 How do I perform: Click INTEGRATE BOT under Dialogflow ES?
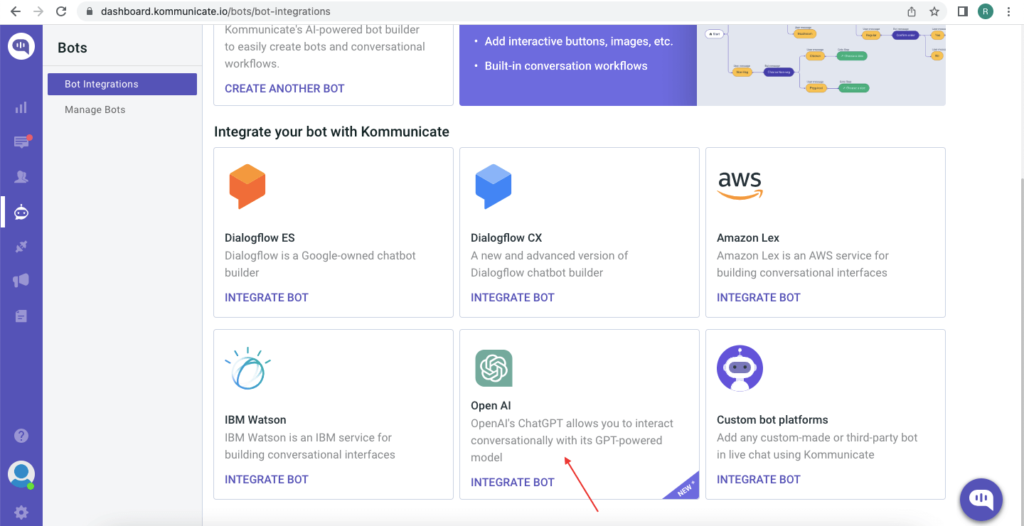266,297
